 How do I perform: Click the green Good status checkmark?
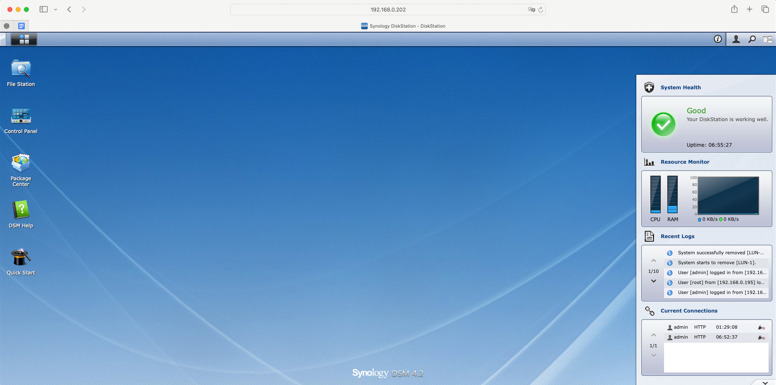(663, 124)
